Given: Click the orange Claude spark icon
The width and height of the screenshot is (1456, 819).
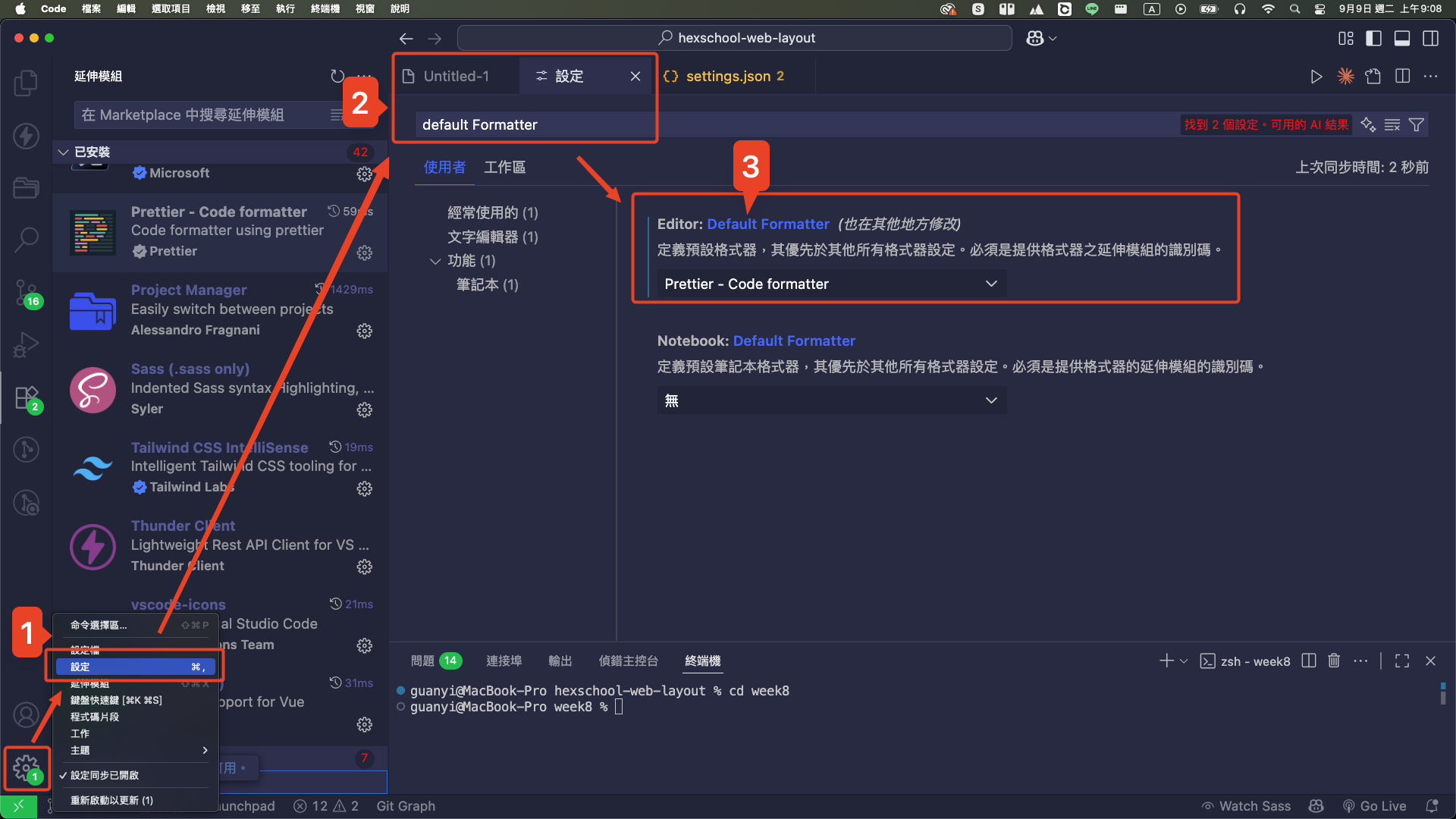Looking at the screenshot, I should pyautogui.click(x=1345, y=76).
